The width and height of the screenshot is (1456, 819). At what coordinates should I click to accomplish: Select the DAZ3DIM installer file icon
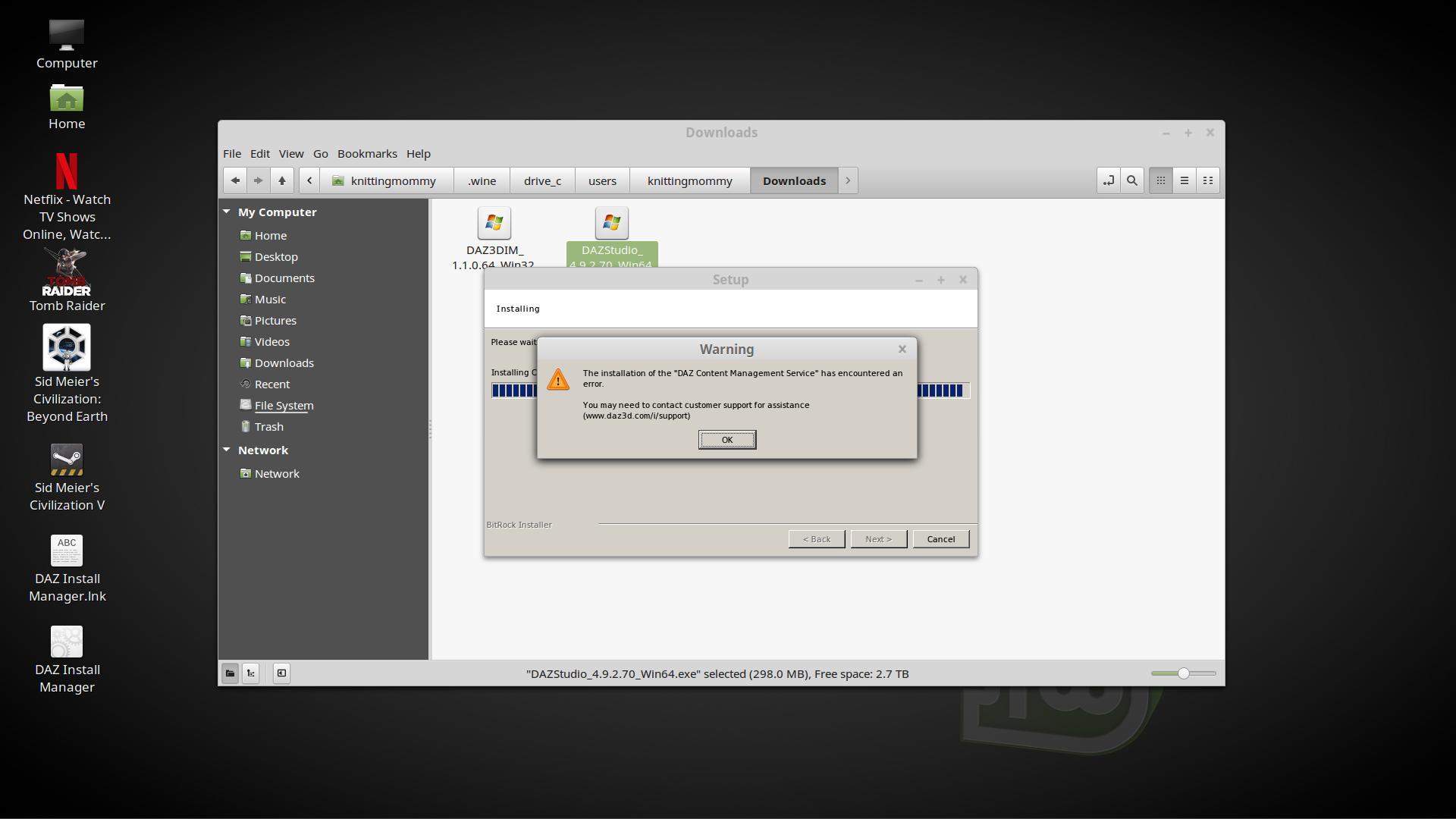[x=494, y=224]
